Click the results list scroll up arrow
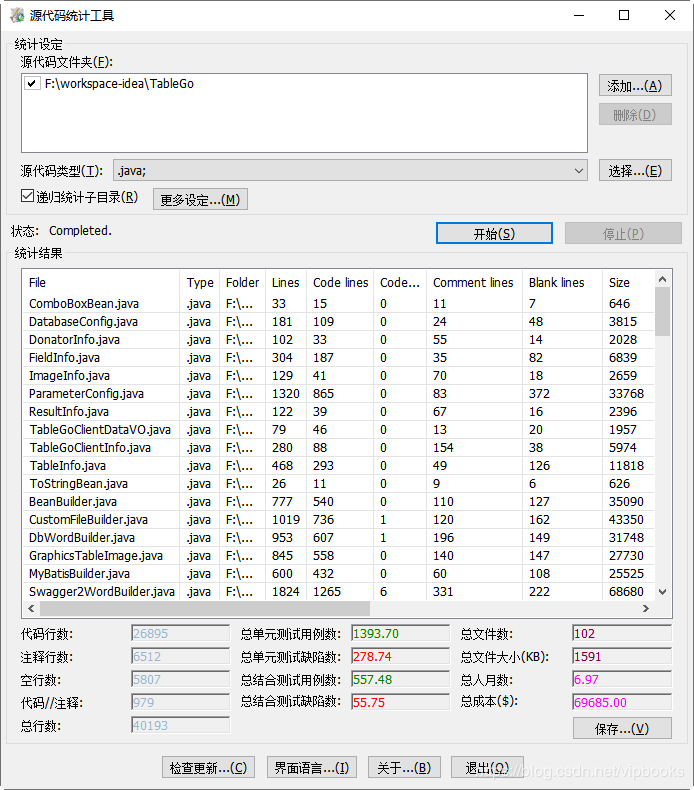The width and height of the screenshot is (694, 790). pos(663,279)
